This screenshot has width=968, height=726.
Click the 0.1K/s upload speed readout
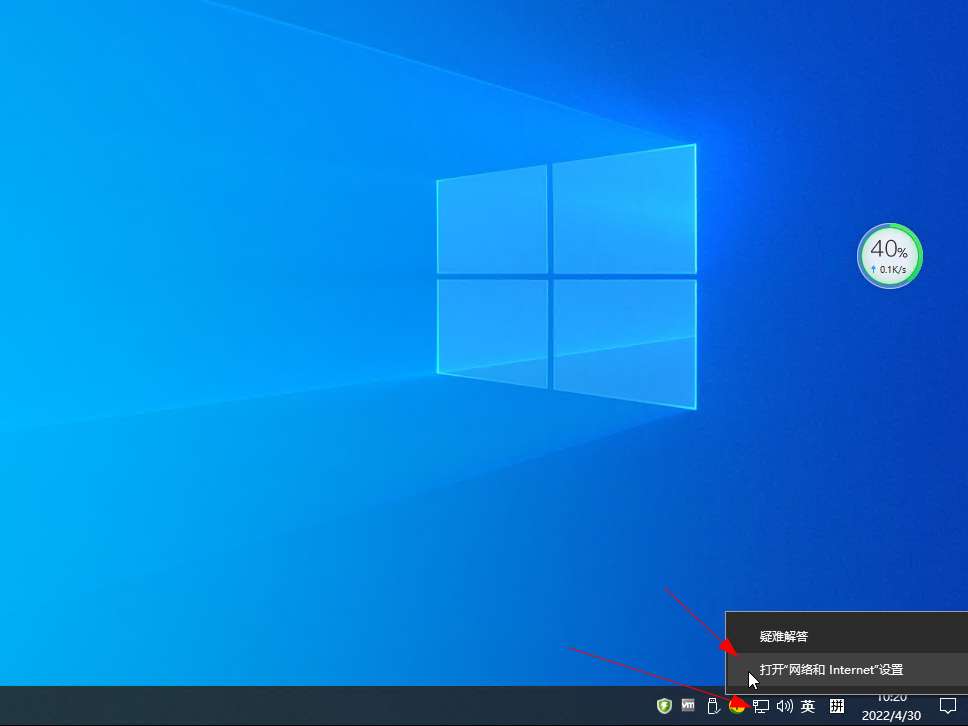pyautogui.click(x=890, y=270)
